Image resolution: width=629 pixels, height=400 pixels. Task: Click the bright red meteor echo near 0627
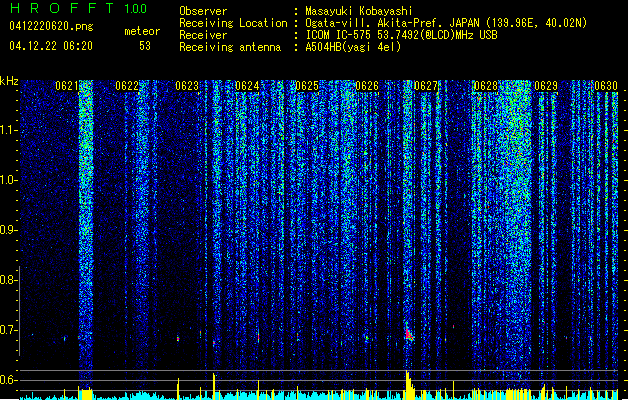pyautogui.click(x=409, y=334)
